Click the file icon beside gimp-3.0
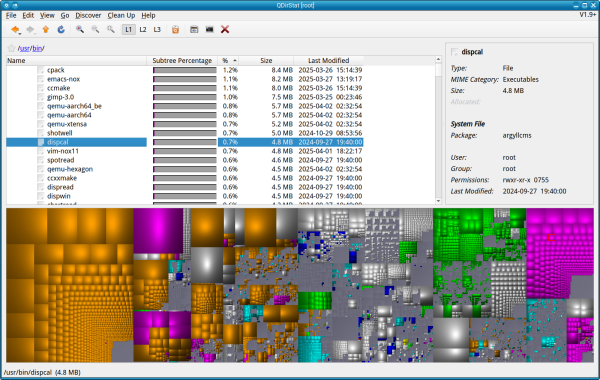Image resolution: width=600 pixels, height=380 pixels. (41, 97)
